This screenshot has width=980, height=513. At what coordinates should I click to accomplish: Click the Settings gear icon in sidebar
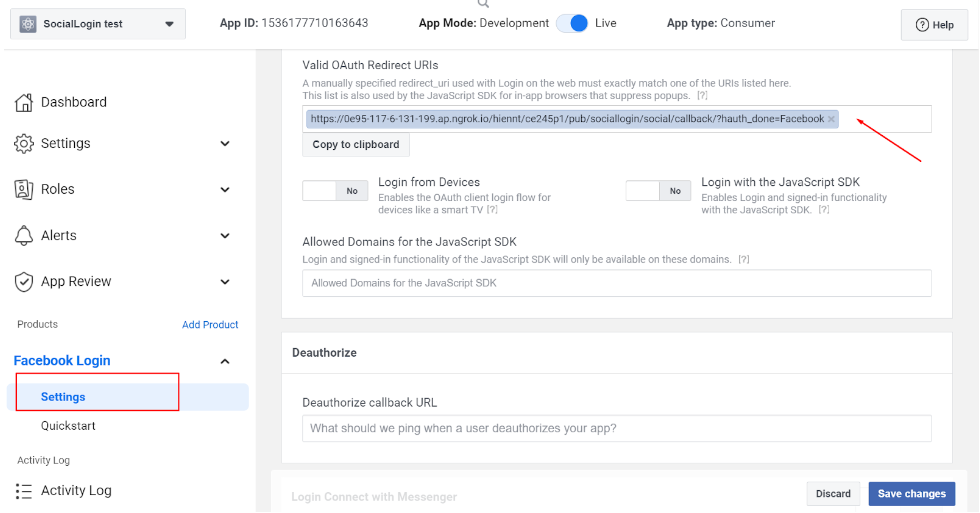[x=24, y=144]
